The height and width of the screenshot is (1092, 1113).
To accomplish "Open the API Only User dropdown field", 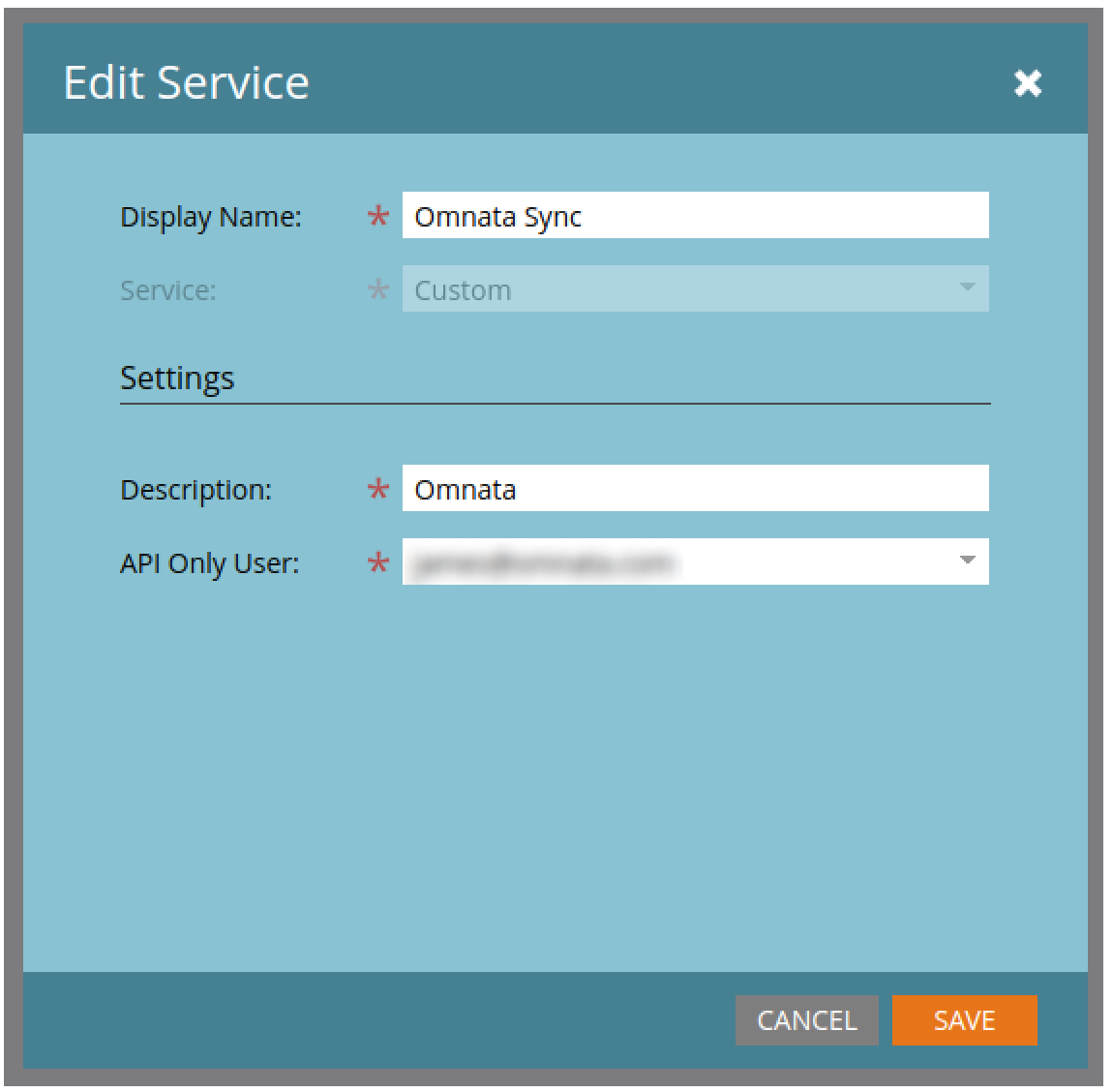I will (677, 562).
